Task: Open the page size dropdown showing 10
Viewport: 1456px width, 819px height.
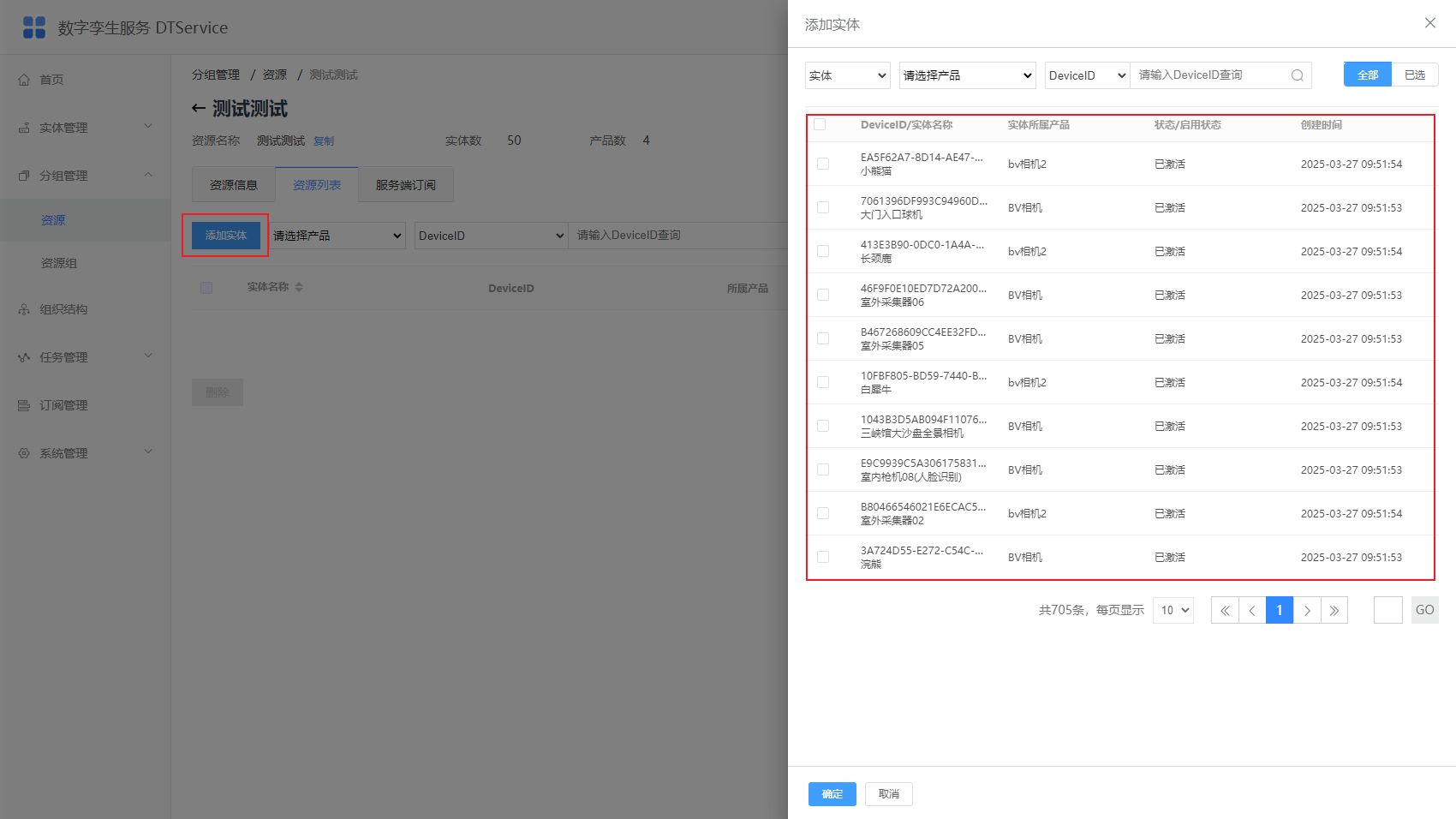Action: (1173, 610)
